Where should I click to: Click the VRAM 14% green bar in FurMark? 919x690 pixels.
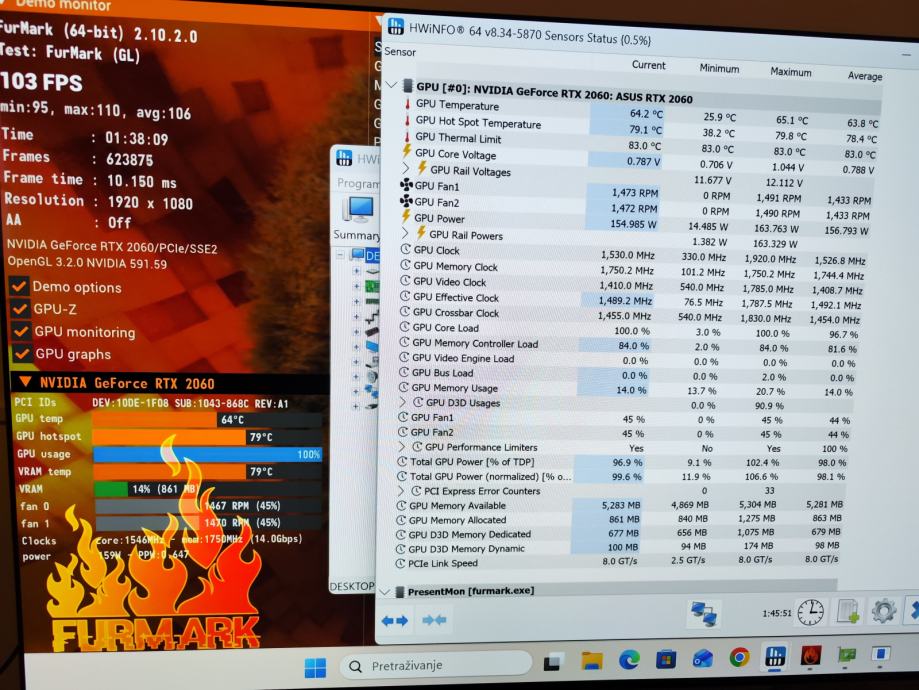[x=111, y=489]
